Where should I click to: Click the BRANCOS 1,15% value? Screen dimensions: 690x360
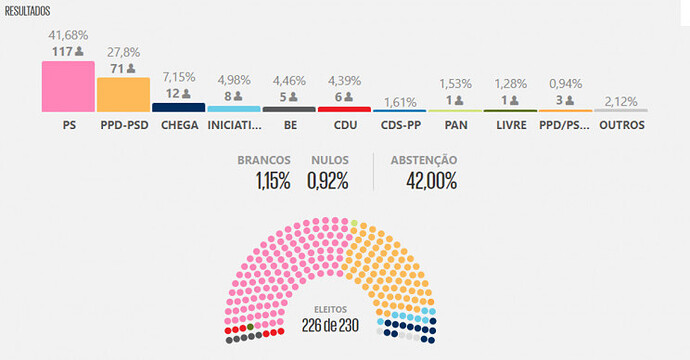pyautogui.click(x=273, y=180)
